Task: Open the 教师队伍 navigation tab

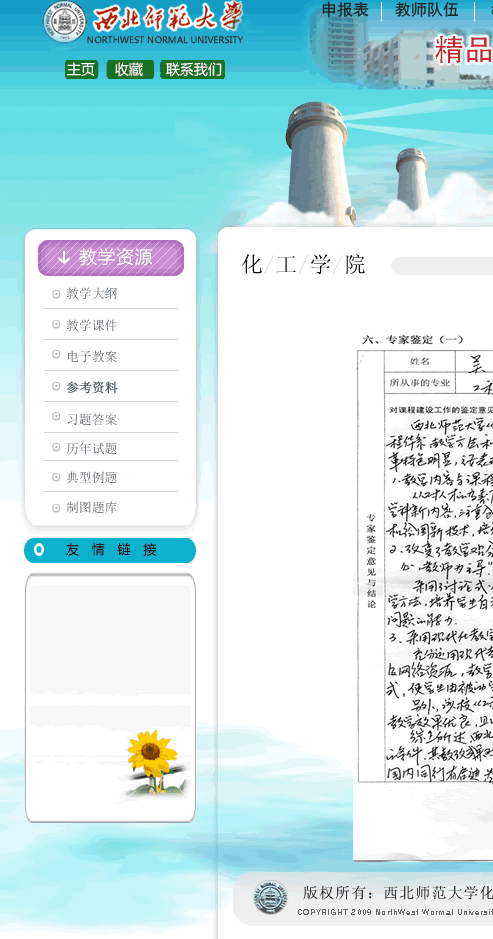Action: tap(427, 10)
